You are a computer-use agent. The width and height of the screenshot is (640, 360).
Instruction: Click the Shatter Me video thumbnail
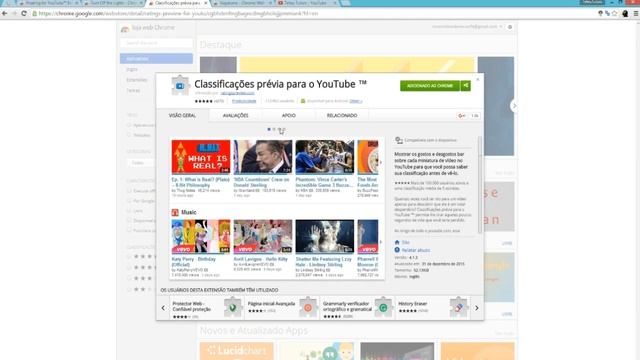pyautogui.click(x=325, y=236)
